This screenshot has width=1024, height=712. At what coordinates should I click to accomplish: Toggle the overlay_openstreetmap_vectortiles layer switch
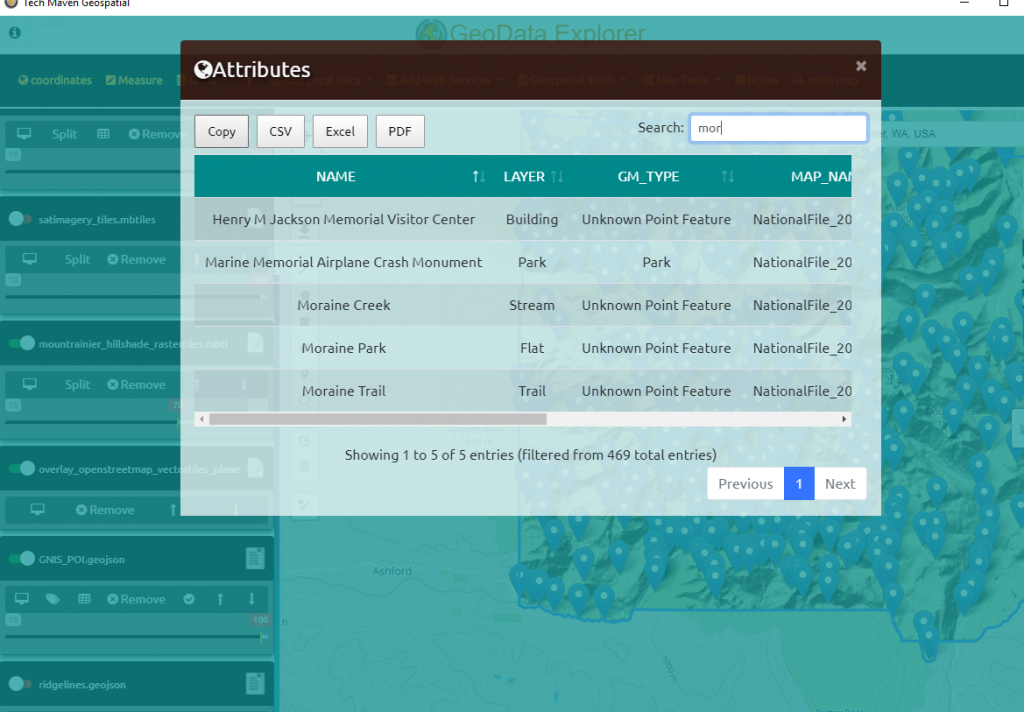(22, 468)
